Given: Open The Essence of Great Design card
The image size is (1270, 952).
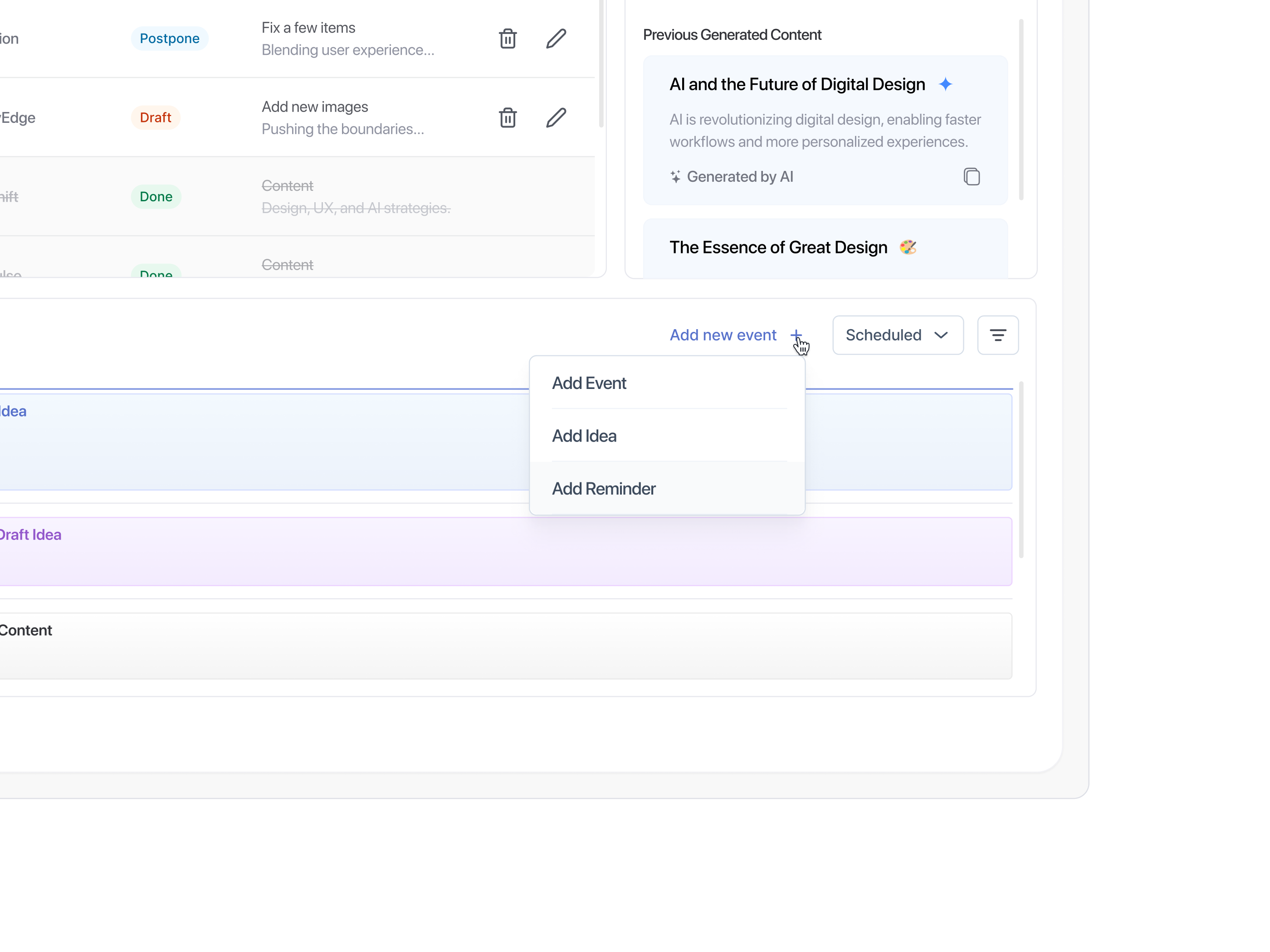Looking at the screenshot, I should pyautogui.click(x=778, y=248).
